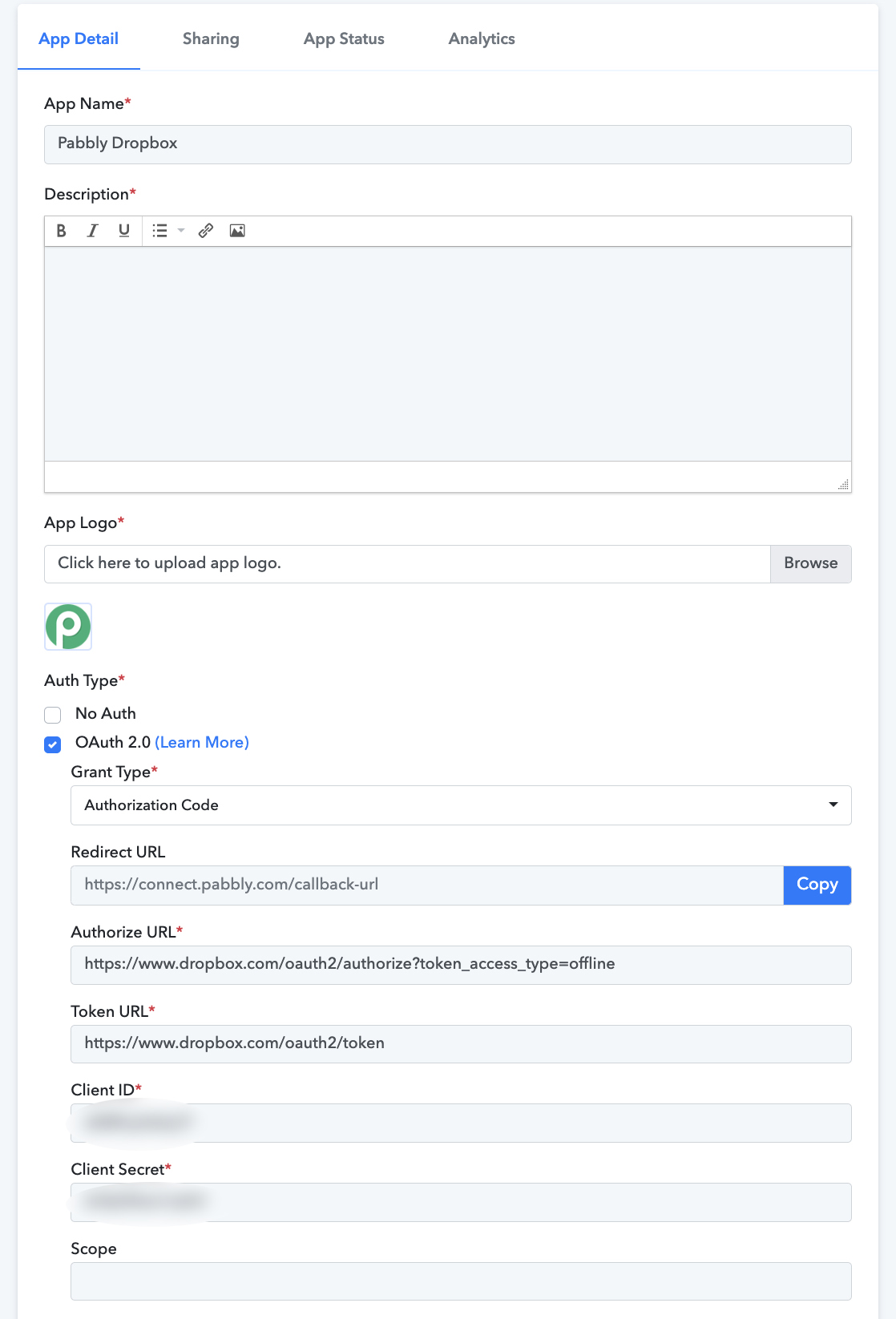Viewport: 896px width, 1319px height.
Task: Open the App Status tab
Action: coord(344,38)
